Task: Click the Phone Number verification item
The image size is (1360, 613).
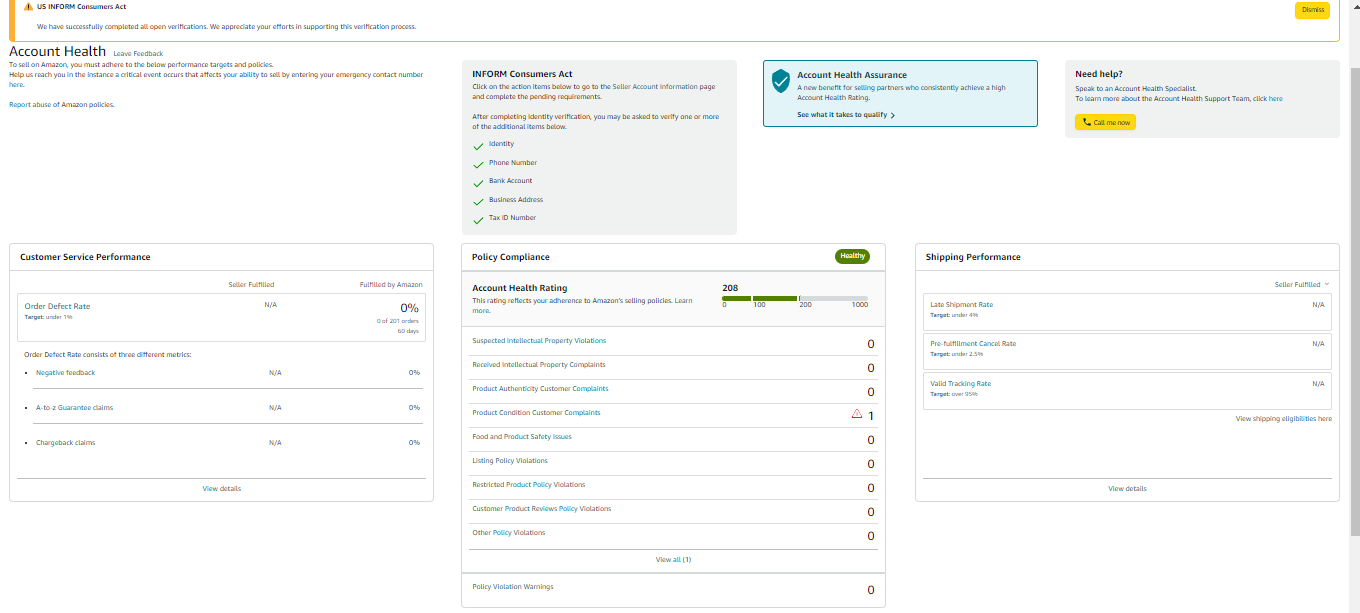Action: click(513, 163)
